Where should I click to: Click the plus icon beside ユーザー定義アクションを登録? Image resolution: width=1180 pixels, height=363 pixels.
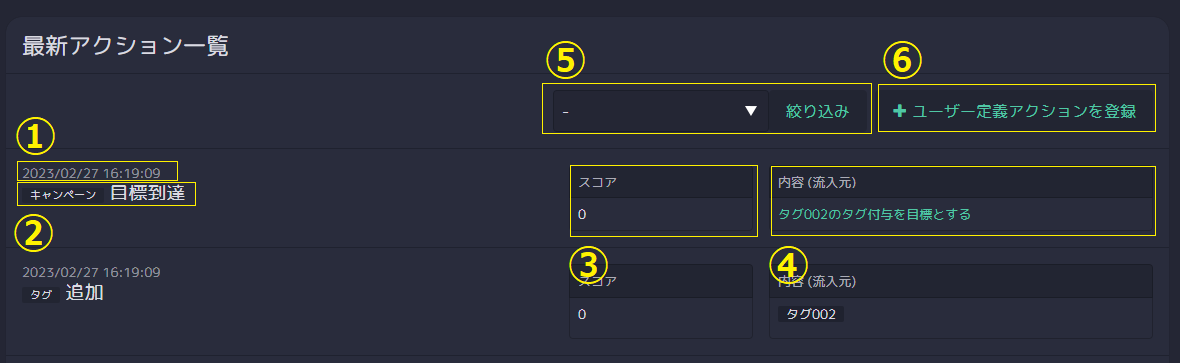point(899,111)
